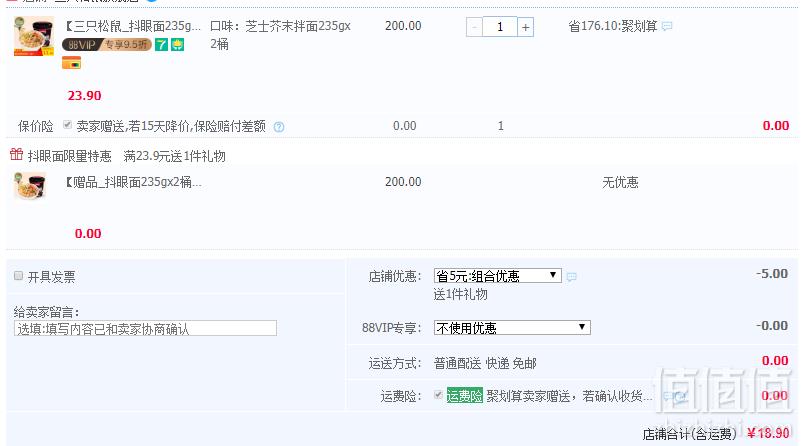Click the 无优惠 text in gift row
Viewport: 802px width, 446px height.
[620, 183]
